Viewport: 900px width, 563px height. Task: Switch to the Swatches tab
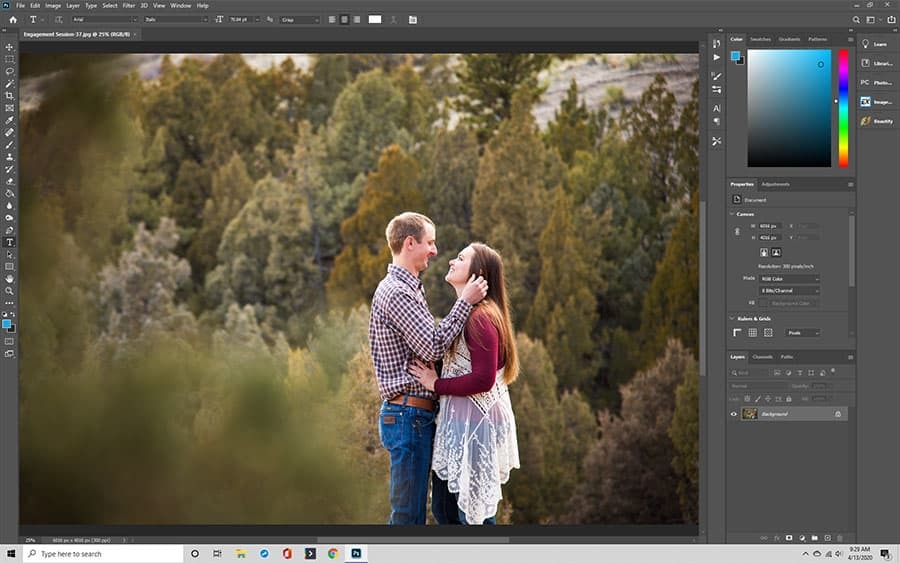click(x=761, y=39)
